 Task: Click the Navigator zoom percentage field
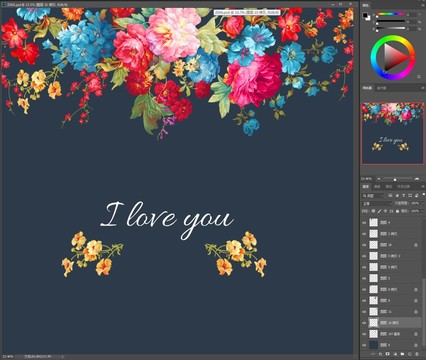[x=366, y=179]
